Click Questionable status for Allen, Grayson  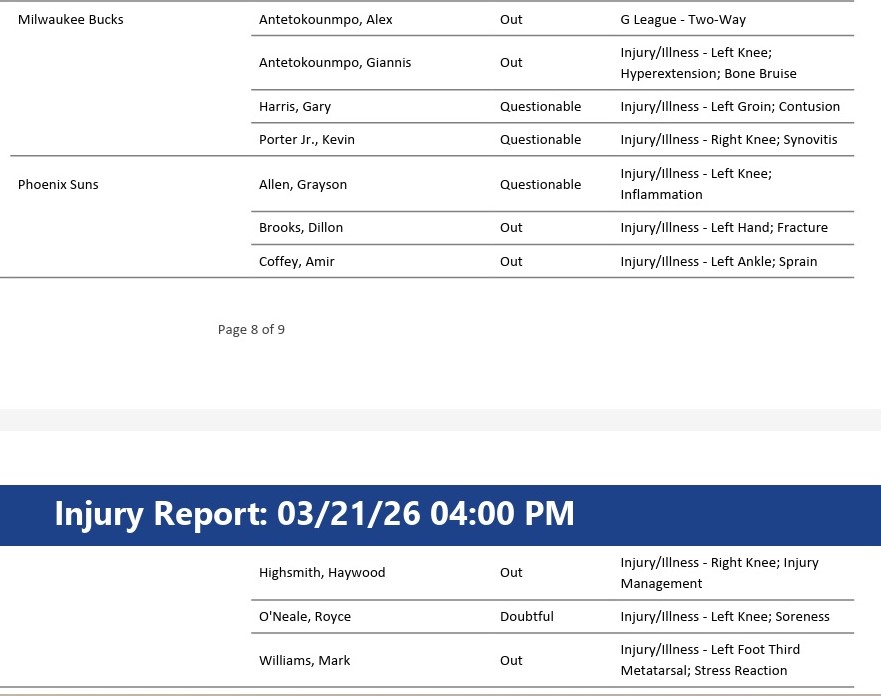541,185
